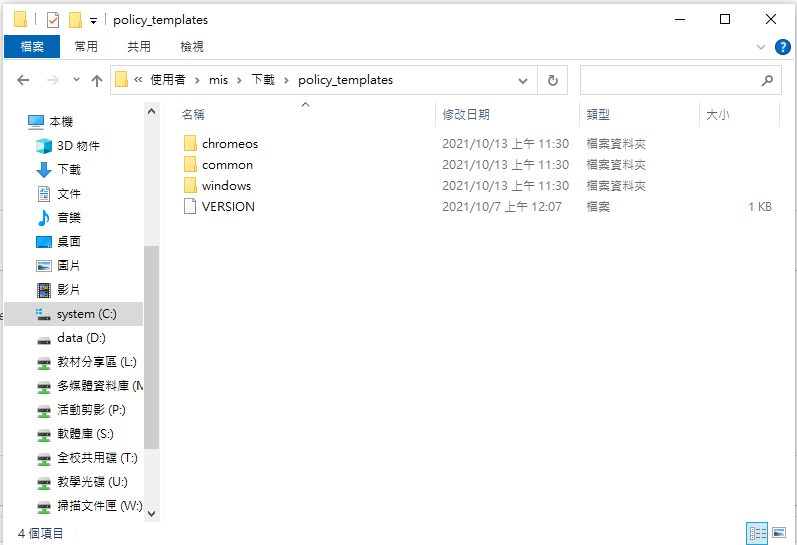Open the 檔案 menu tab
Image resolution: width=797 pixels, height=545 pixels.
(32, 47)
